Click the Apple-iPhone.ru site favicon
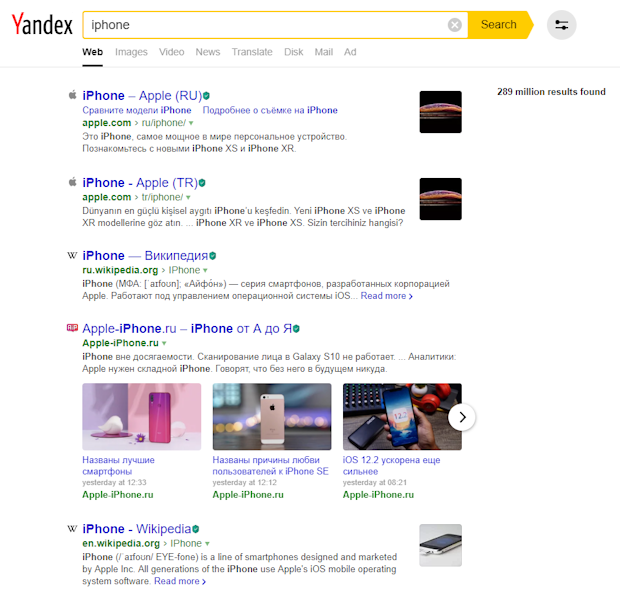The height and width of the screenshot is (600, 620). point(72,327)
